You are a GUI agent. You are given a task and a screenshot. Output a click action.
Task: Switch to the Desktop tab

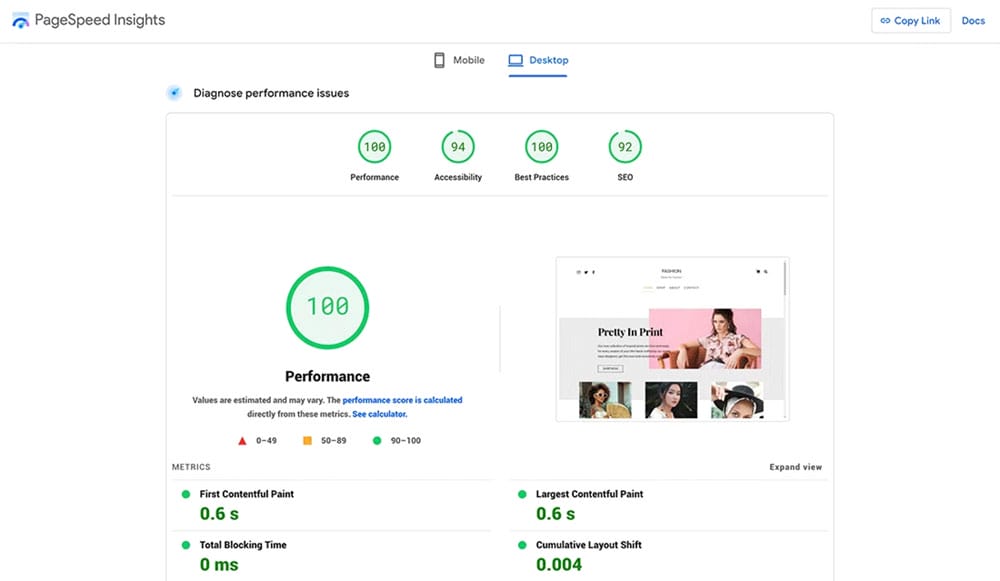(x=538, y=60)
